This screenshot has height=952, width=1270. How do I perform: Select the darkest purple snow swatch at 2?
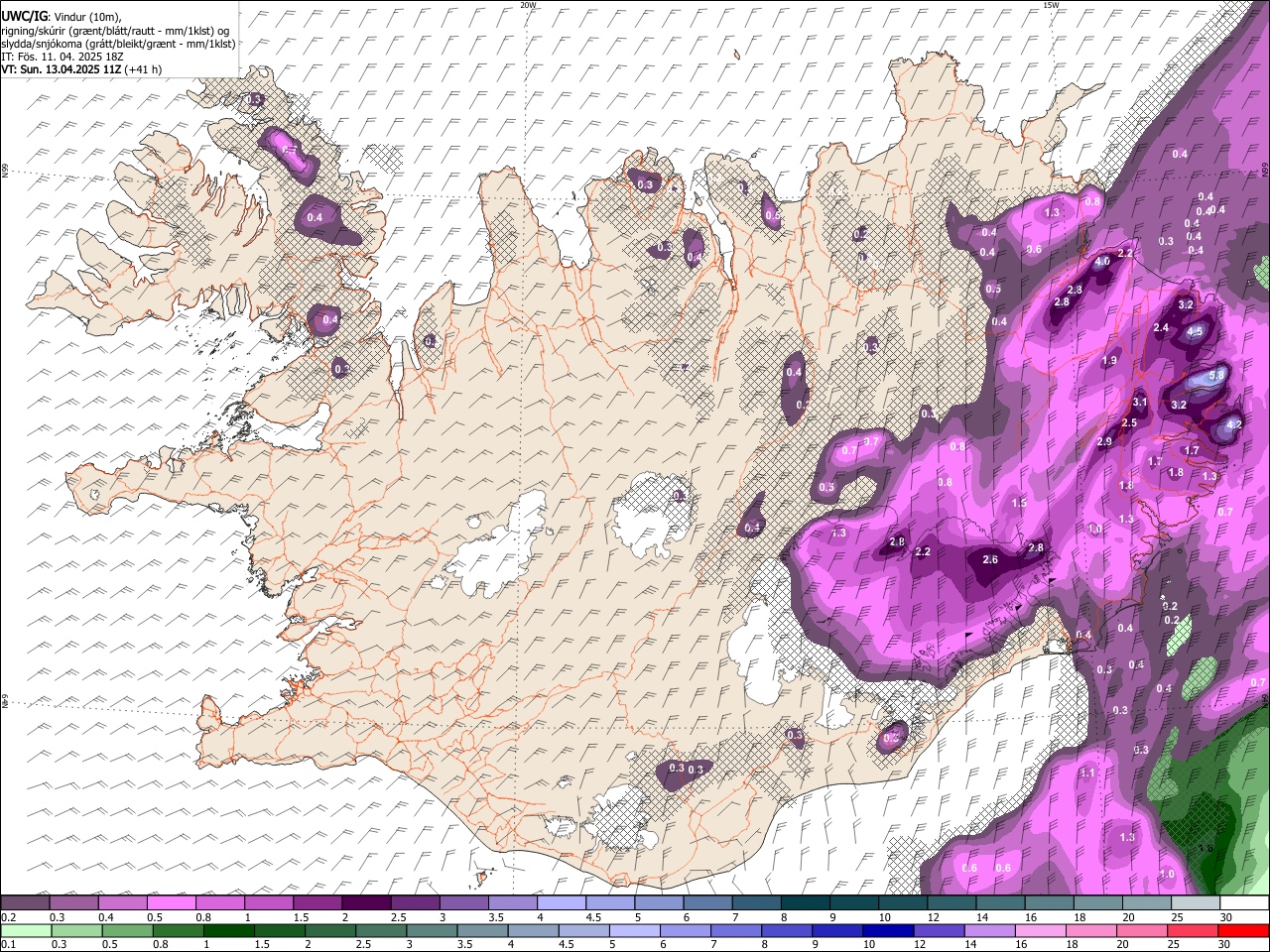click(365, 903)
